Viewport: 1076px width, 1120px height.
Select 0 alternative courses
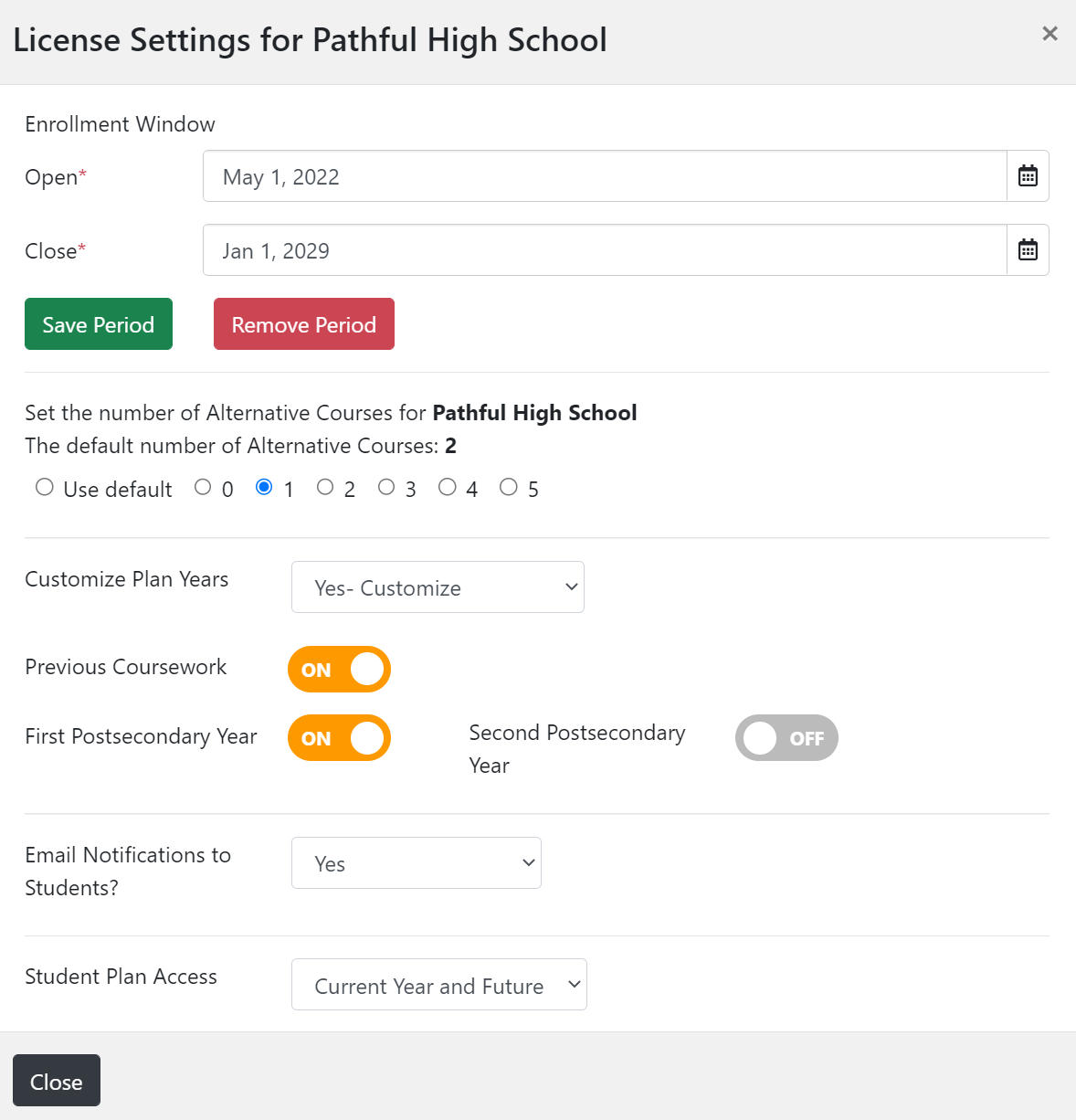[203, 487]
